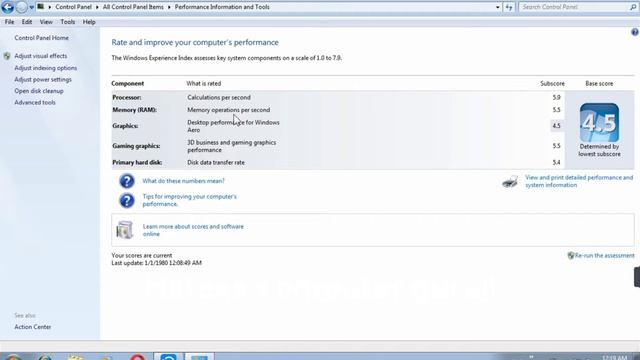This screenshot has width=640, height=360.
Task: Click the magnifier icon in search box
Action: 633,7
